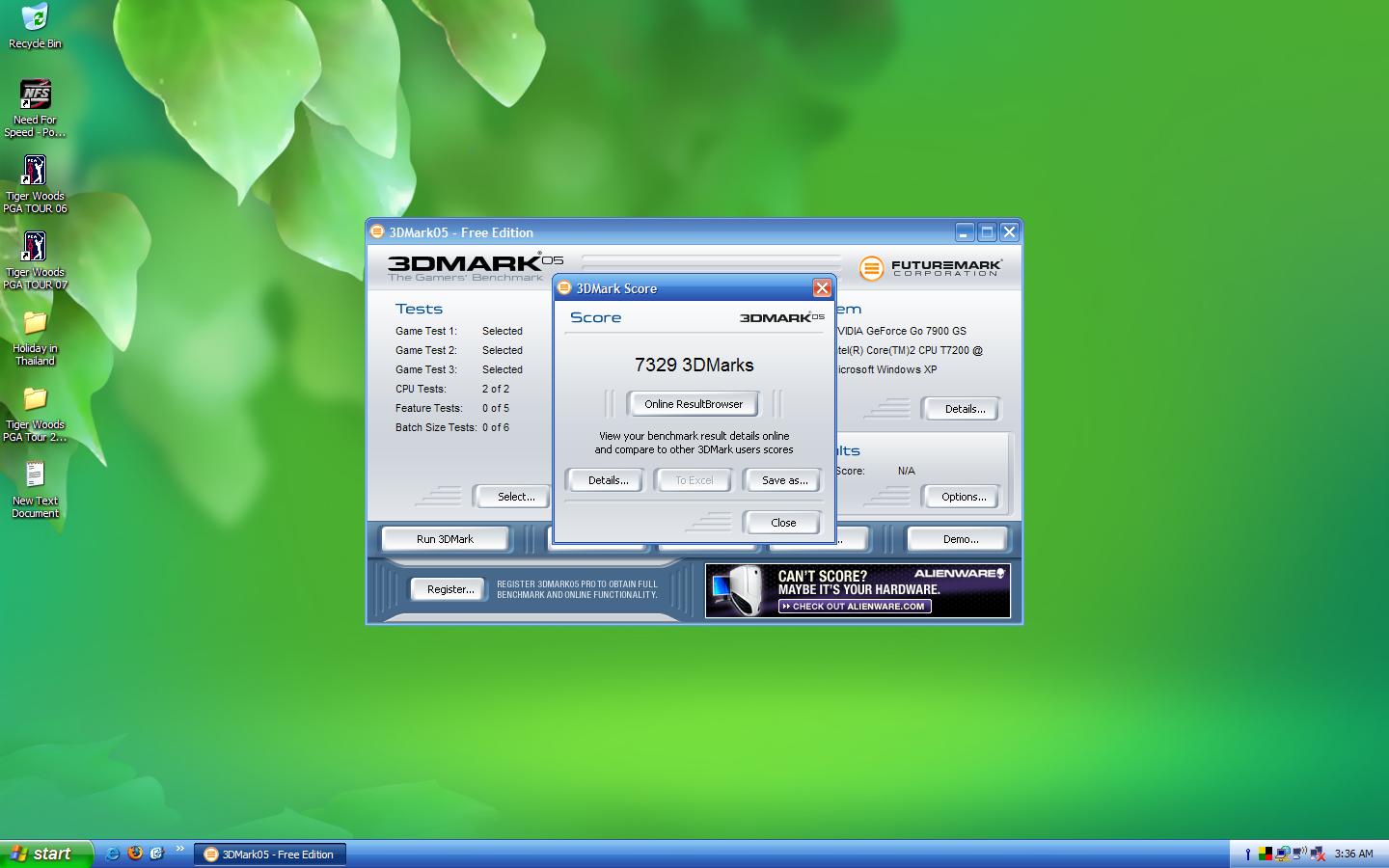Minimize the 3DMark05 window
Viewport: 1389px width, 868px height.
pyautogui.click(x=965, y=232)
